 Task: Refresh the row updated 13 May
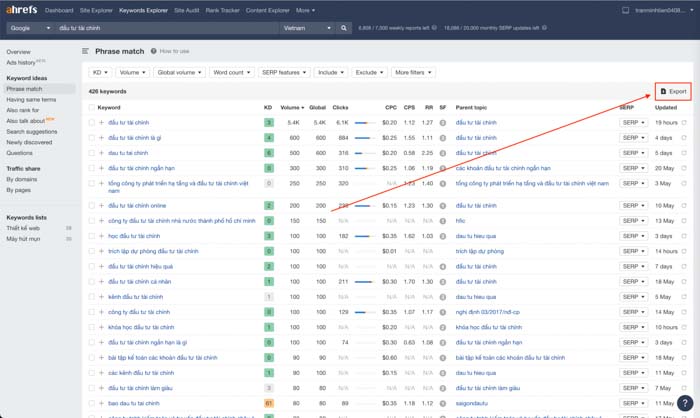684,221
